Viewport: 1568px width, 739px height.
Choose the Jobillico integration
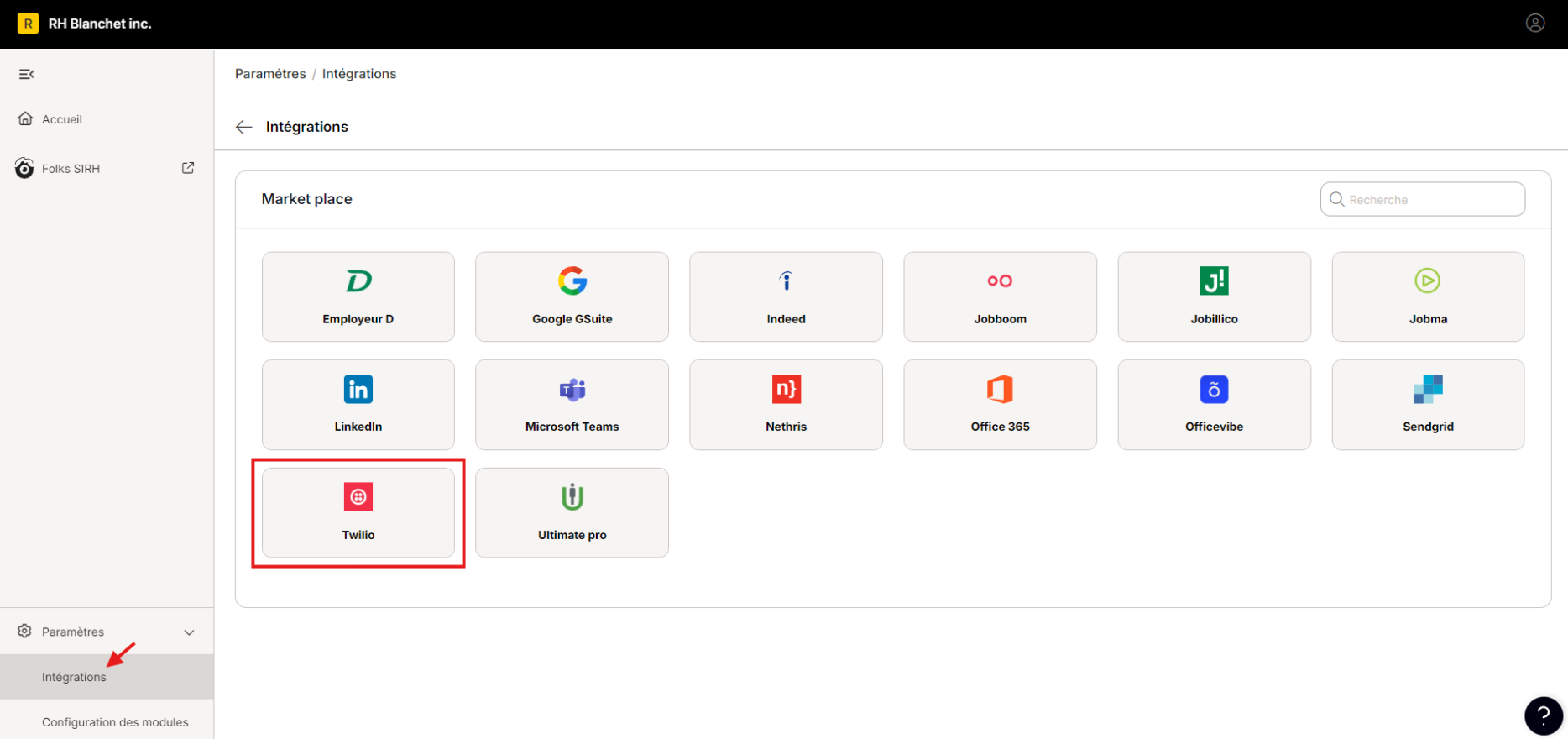1214,296
